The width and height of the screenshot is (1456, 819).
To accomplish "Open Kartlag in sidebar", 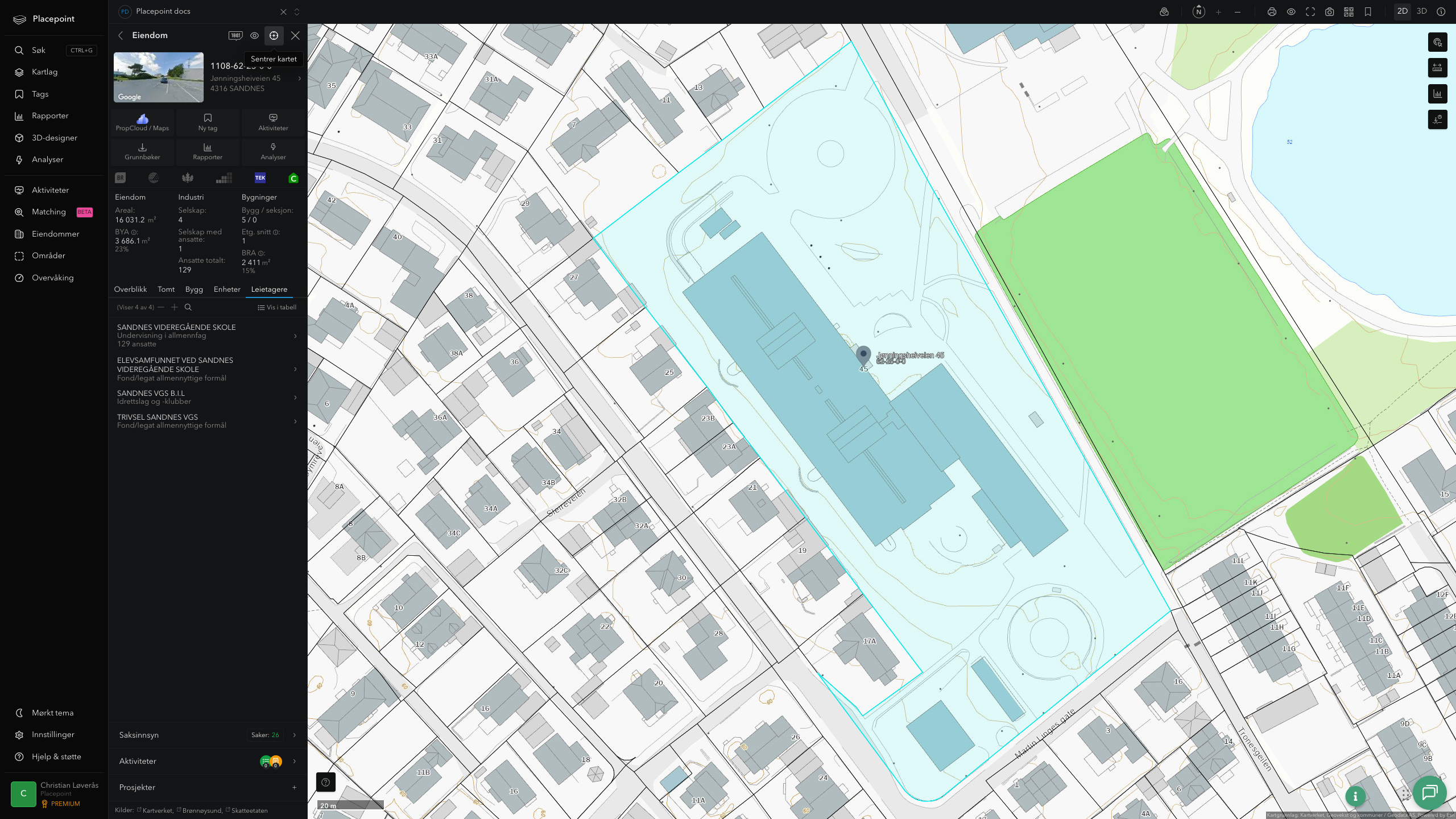I will pyautogui.click(x=54, y=72).
